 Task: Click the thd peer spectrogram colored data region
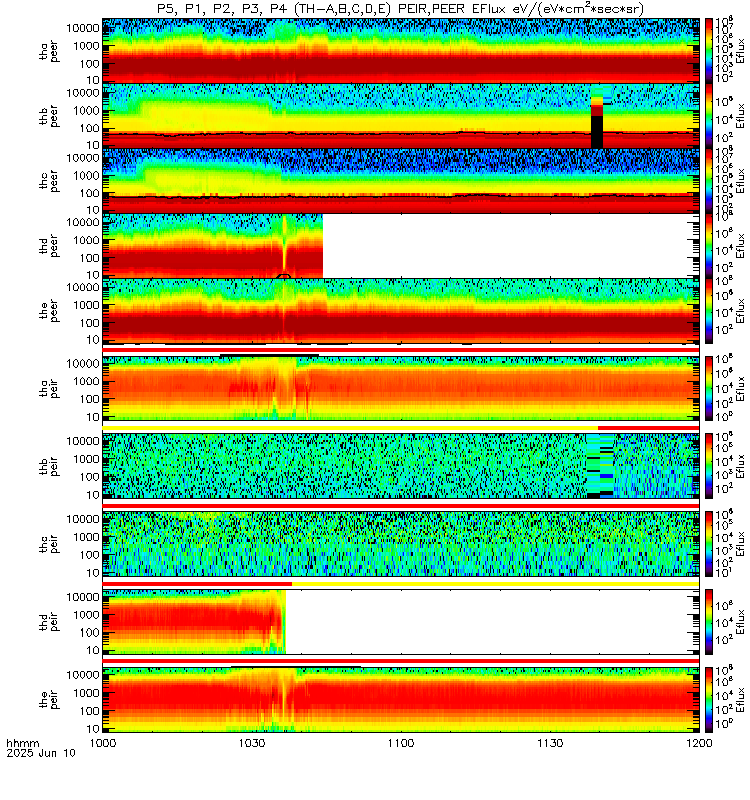click(x=213, y=245)
